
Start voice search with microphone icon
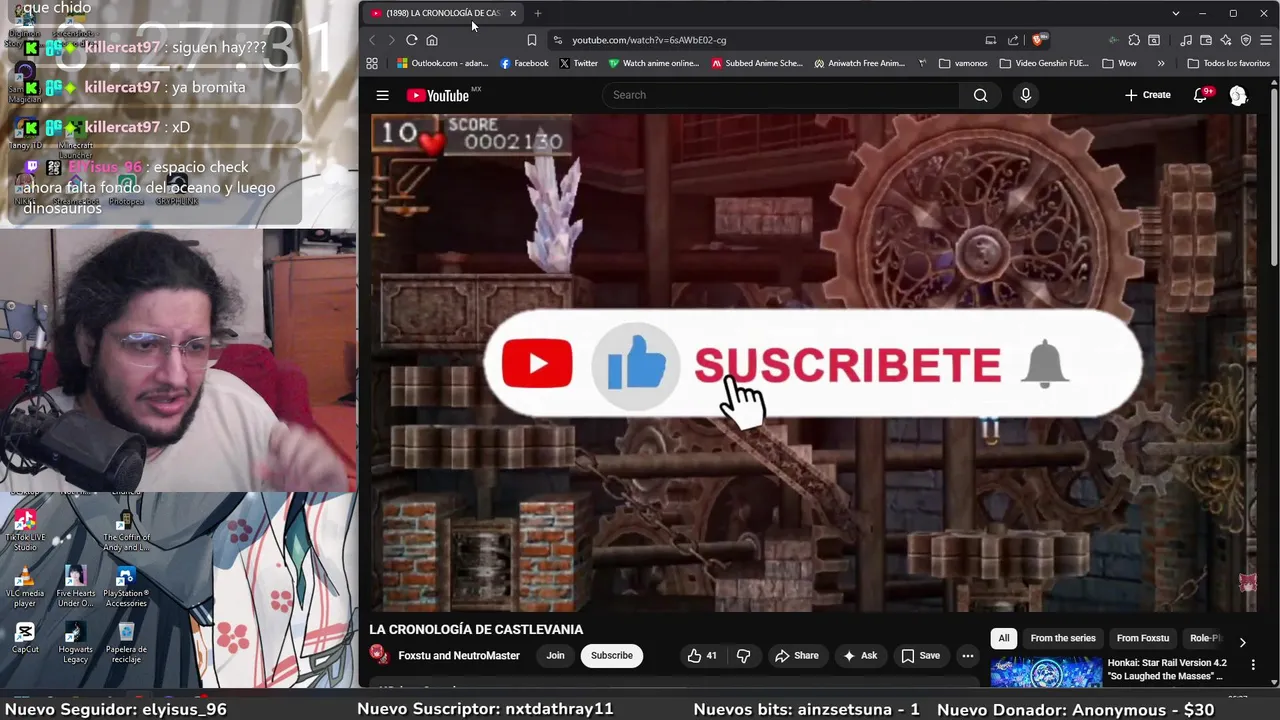[x=1025, y=95]
